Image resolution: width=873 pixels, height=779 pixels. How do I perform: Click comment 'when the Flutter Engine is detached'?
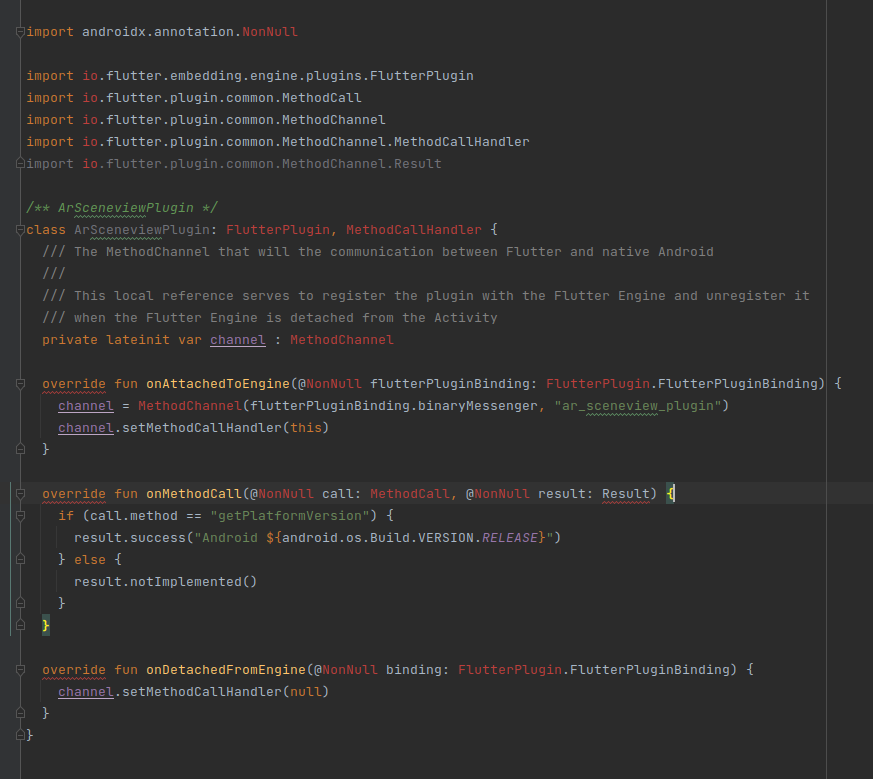pyautogui.click(x=270, y=318)
